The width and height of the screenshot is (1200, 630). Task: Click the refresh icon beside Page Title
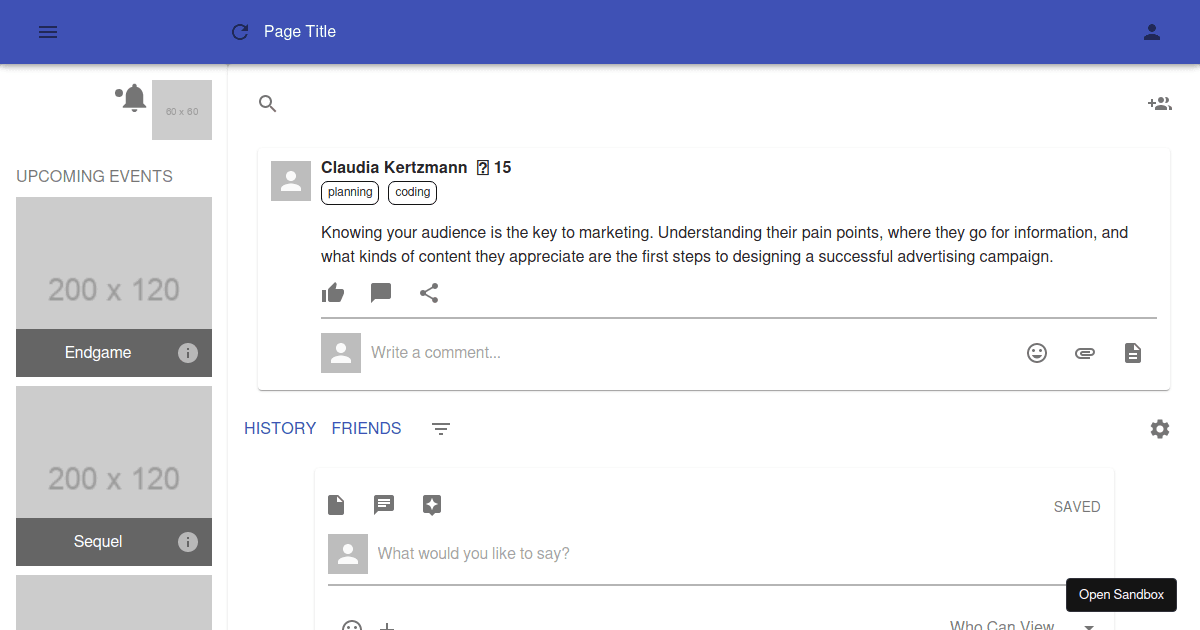(x=240, y=32)
